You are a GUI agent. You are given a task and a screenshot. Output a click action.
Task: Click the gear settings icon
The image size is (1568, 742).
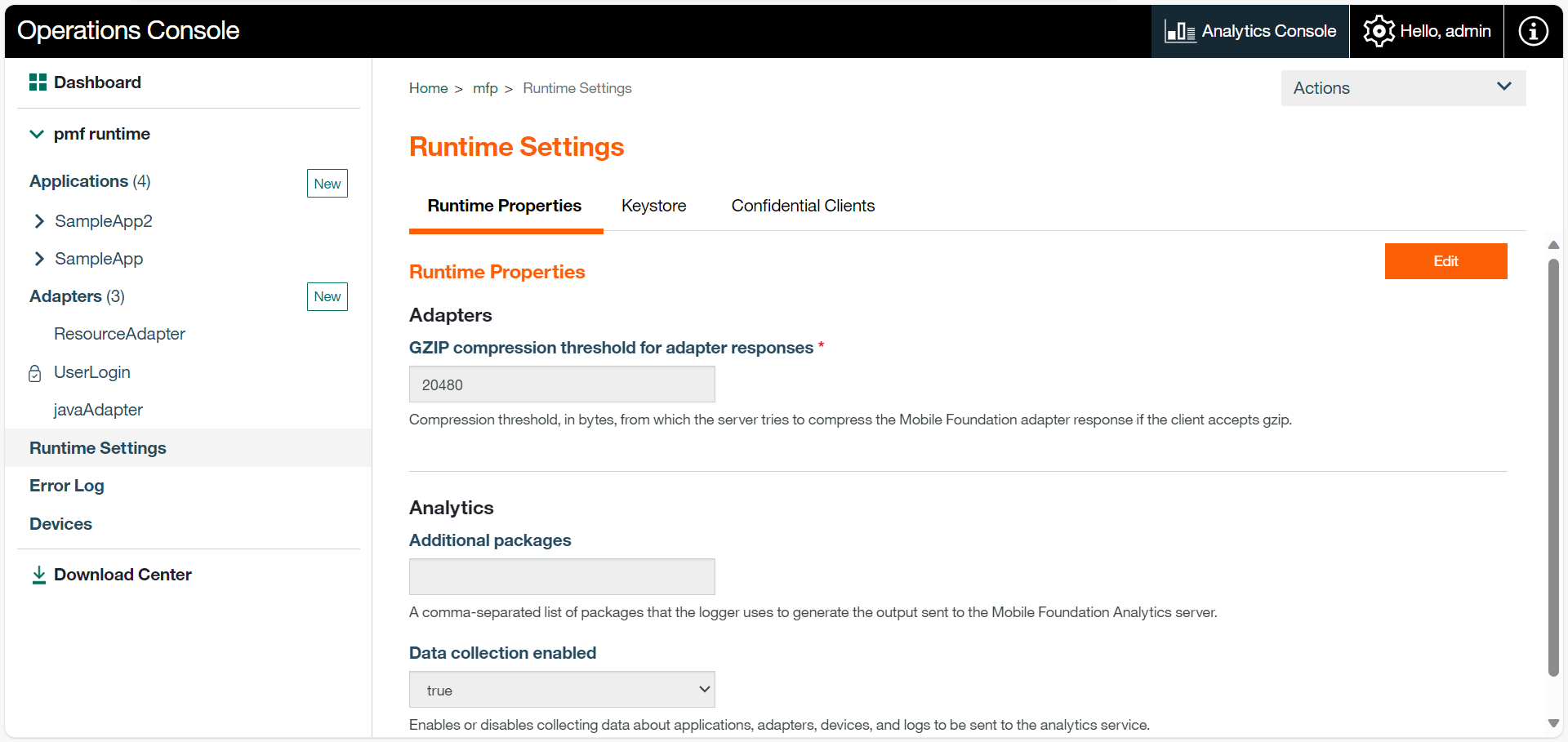[x=1379, y=32]
